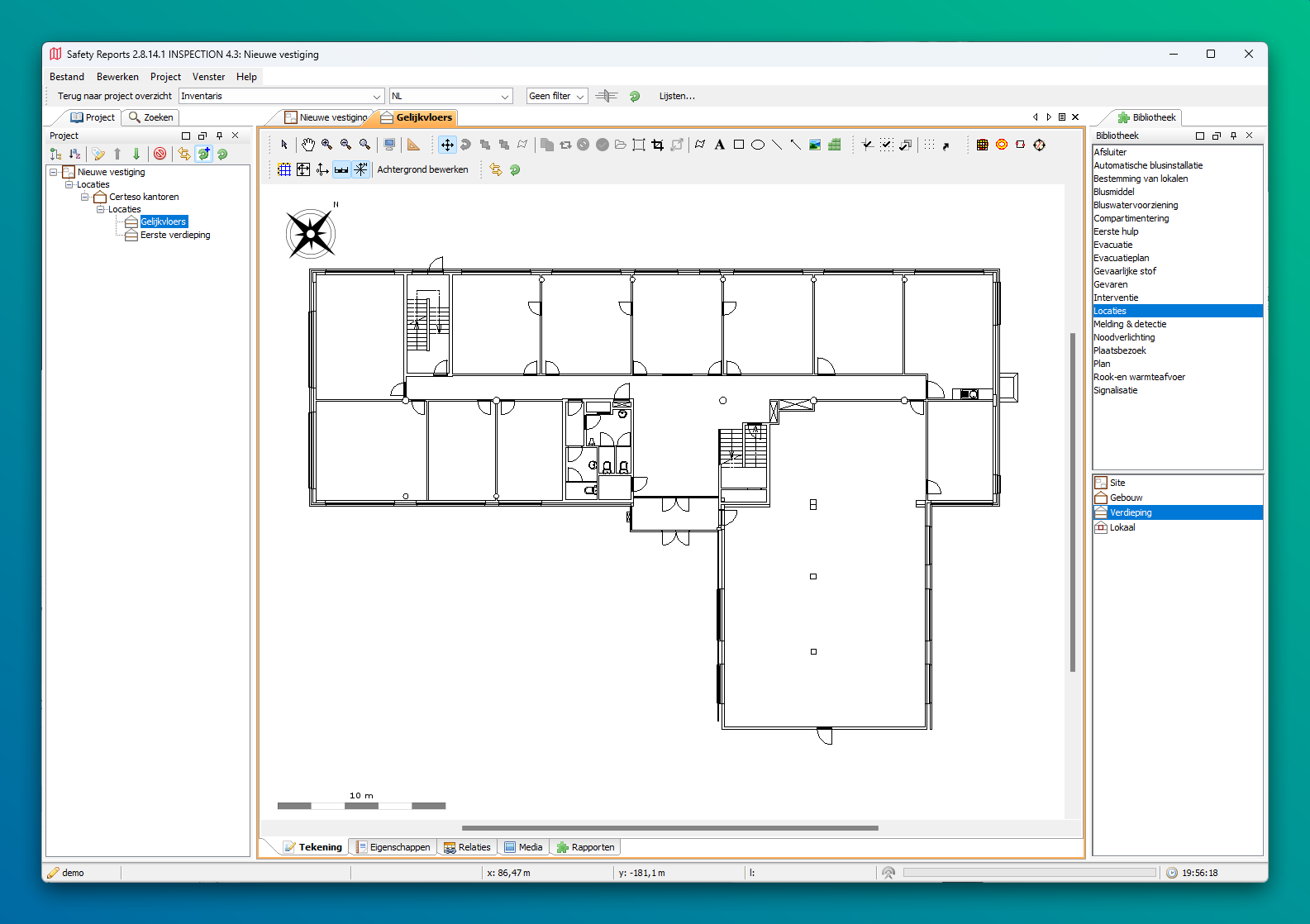Click the triangle ruler measure tool

click(x=413, y=145)
